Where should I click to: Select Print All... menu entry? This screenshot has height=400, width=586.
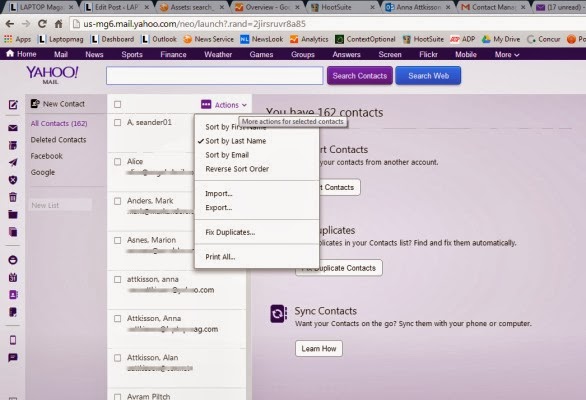(220, 257)
